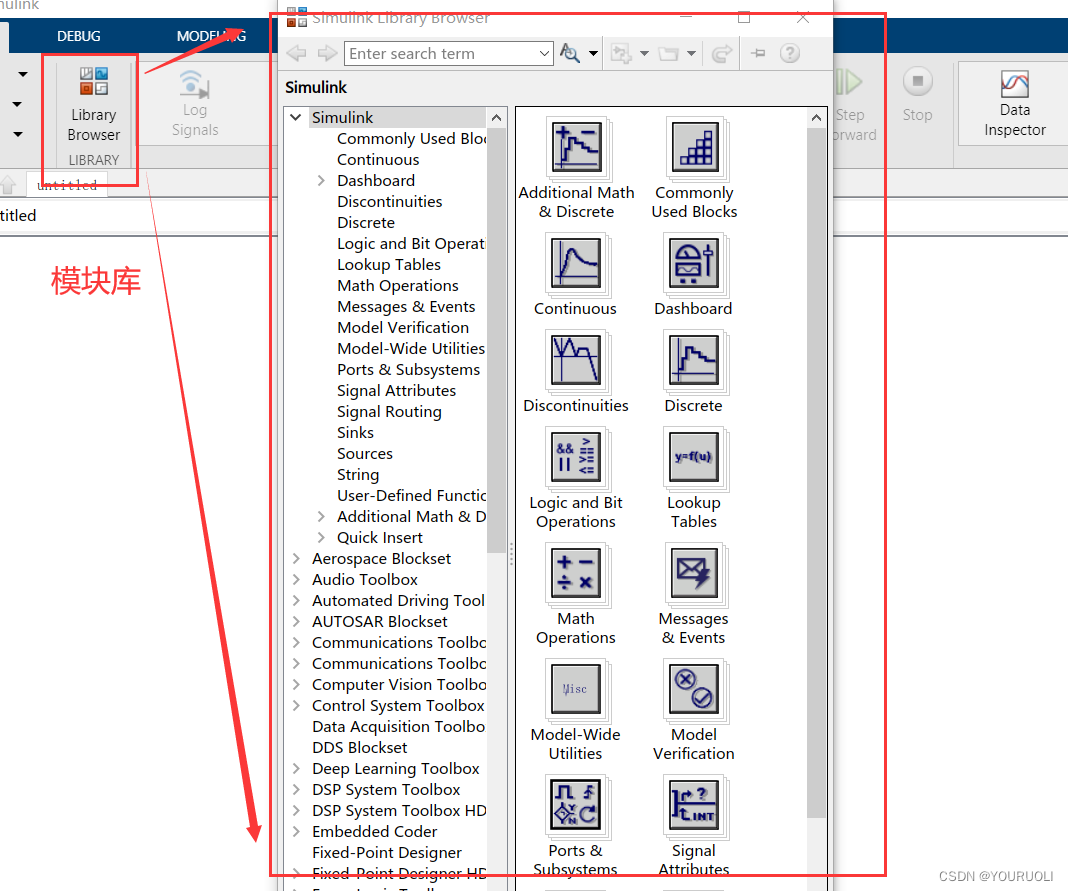The height and width of the screenshot is (891, 1068).
Task: Click the library tree scroll up arrow
Action: coord(497,118)
